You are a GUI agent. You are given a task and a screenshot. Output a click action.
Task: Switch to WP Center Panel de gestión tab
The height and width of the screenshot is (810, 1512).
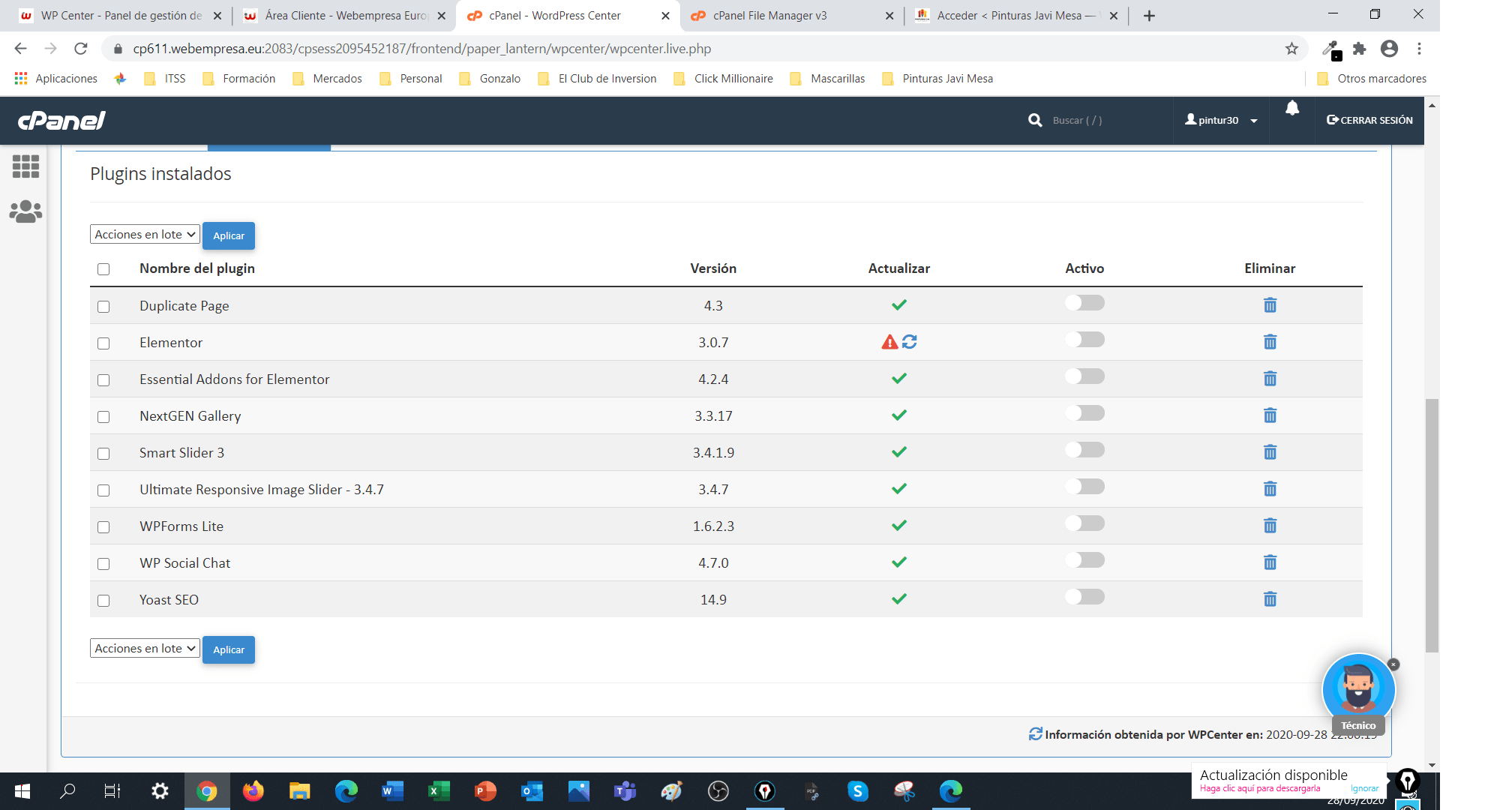click(120, 16)
